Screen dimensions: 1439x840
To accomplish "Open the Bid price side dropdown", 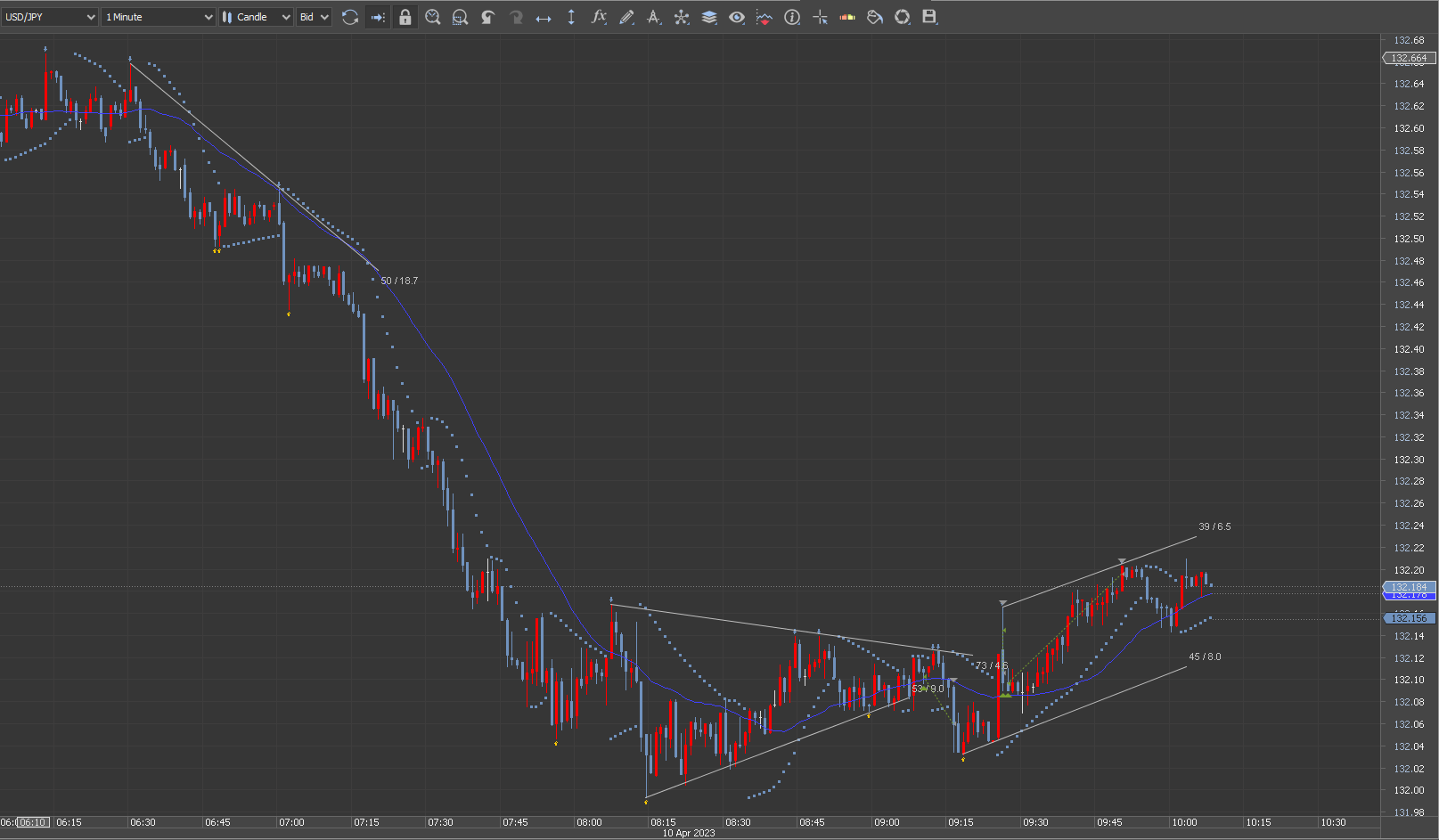I will [315, 17].
